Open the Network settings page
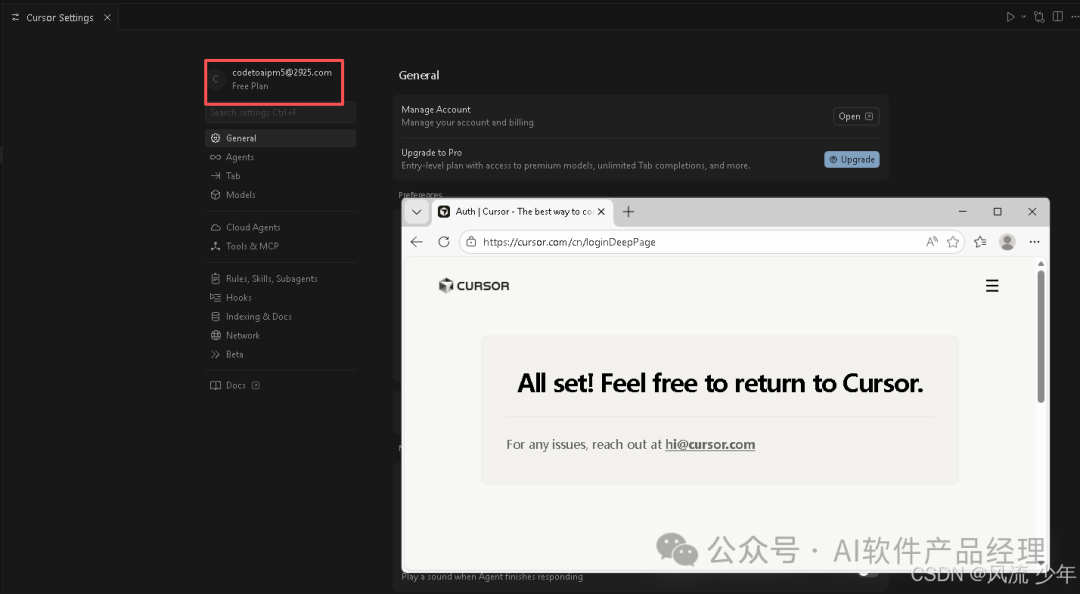This screenshot has height=594, width=1080. (242, 336)
